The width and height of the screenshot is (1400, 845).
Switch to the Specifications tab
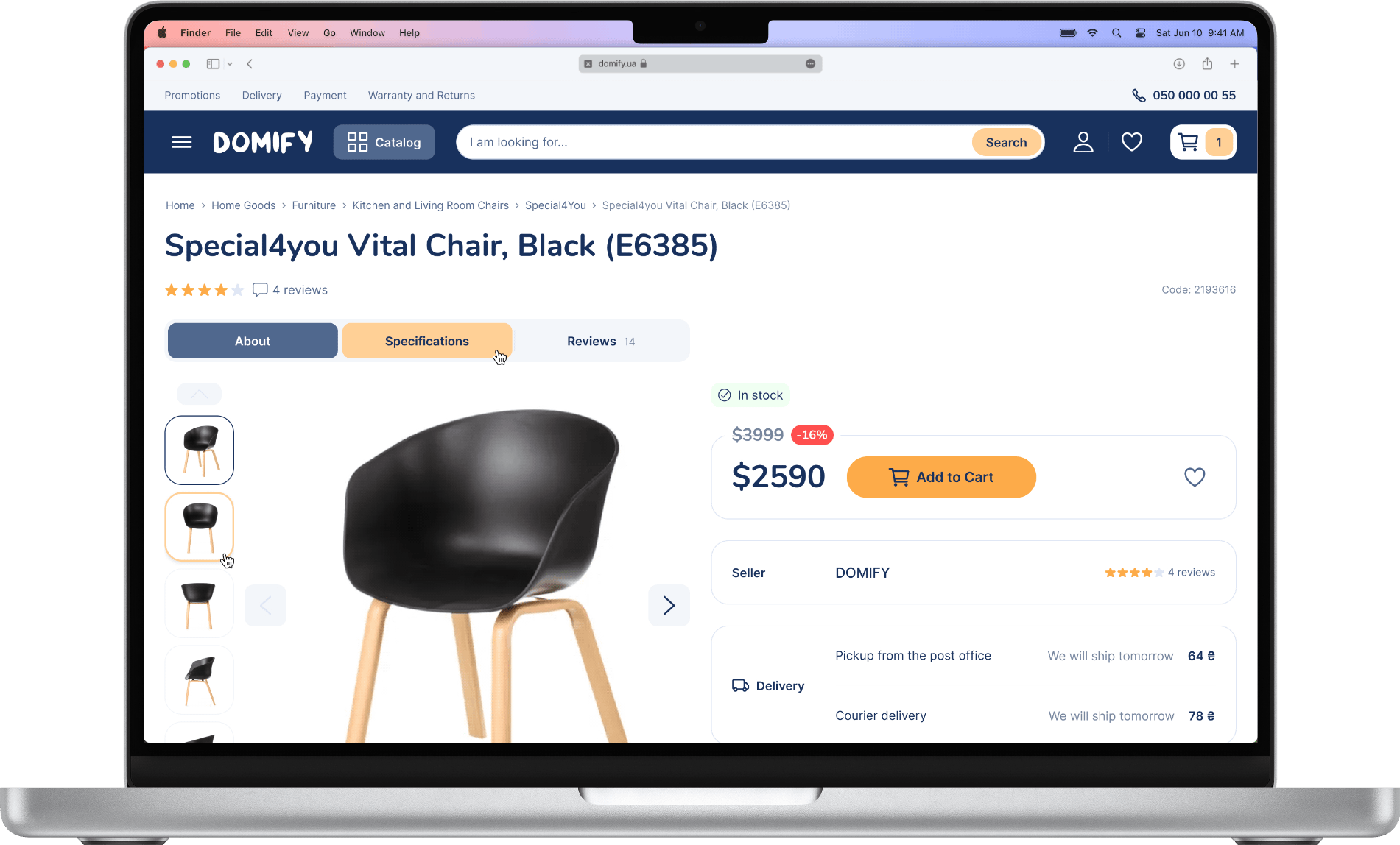click(427, 341)
